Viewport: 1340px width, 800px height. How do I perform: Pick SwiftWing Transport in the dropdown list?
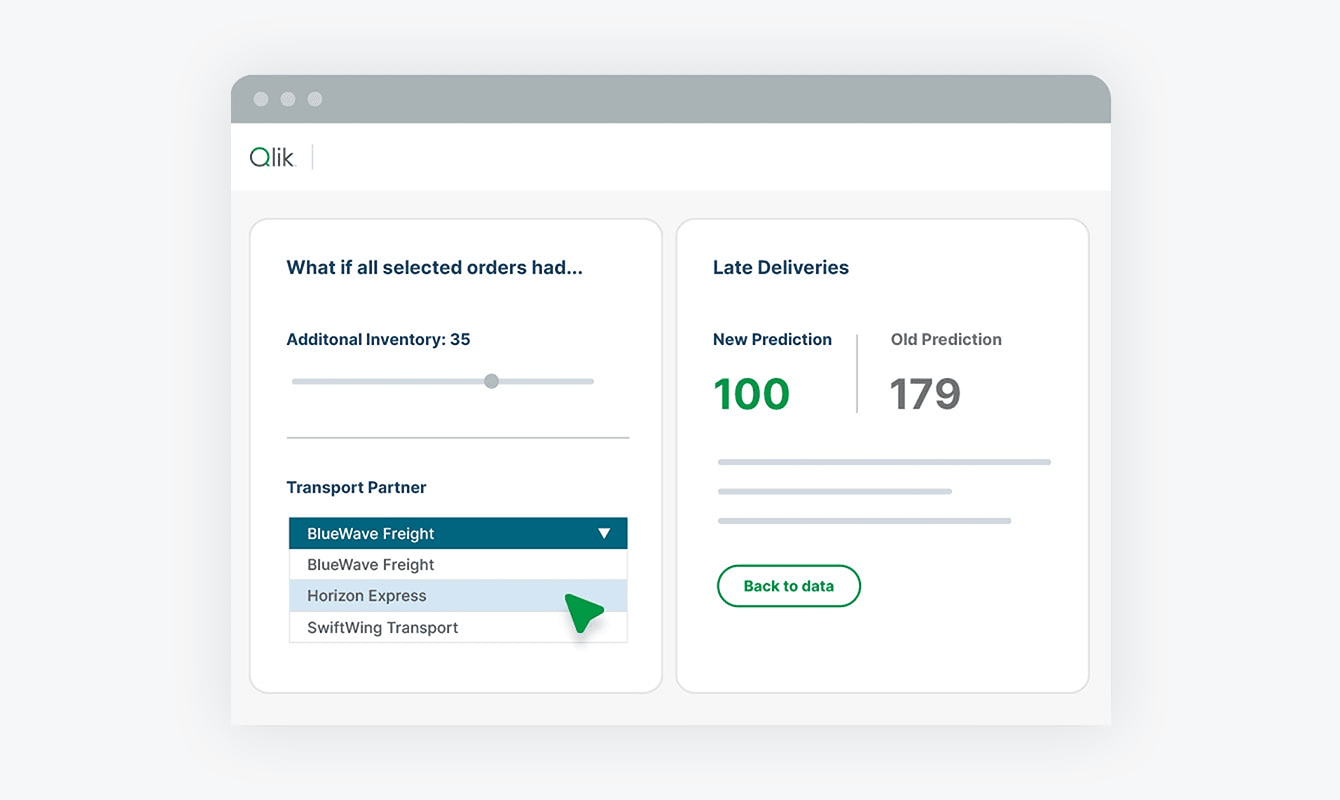382,628
